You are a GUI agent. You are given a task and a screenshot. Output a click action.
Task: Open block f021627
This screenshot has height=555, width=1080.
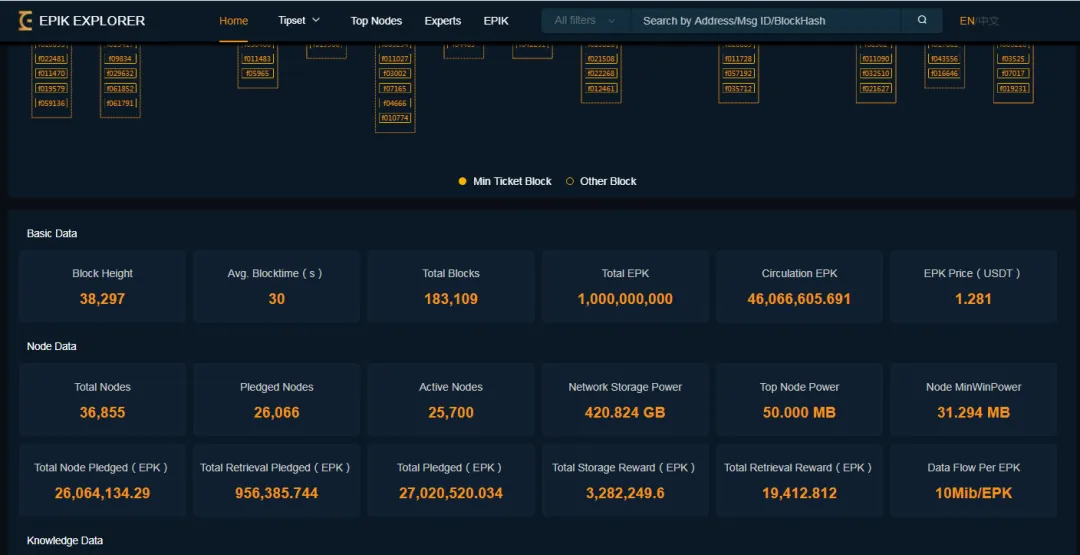(876, 88)
